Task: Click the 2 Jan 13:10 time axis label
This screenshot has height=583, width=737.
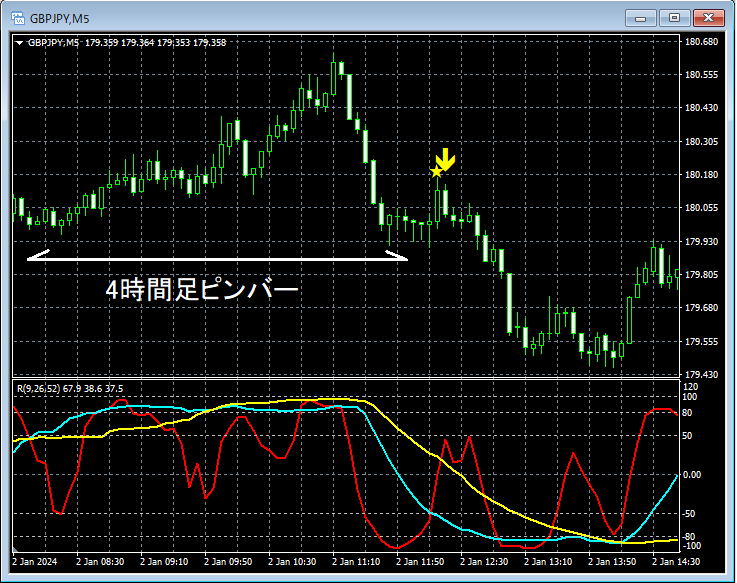Action: pos(548,562)
